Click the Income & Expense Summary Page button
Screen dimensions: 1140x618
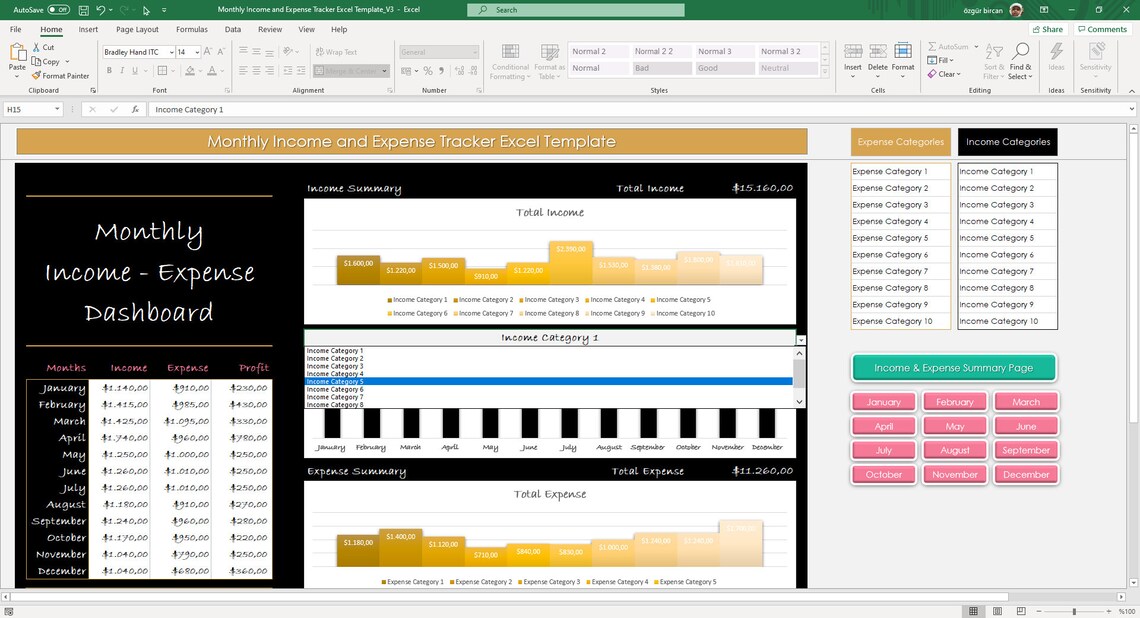(953, 368)
